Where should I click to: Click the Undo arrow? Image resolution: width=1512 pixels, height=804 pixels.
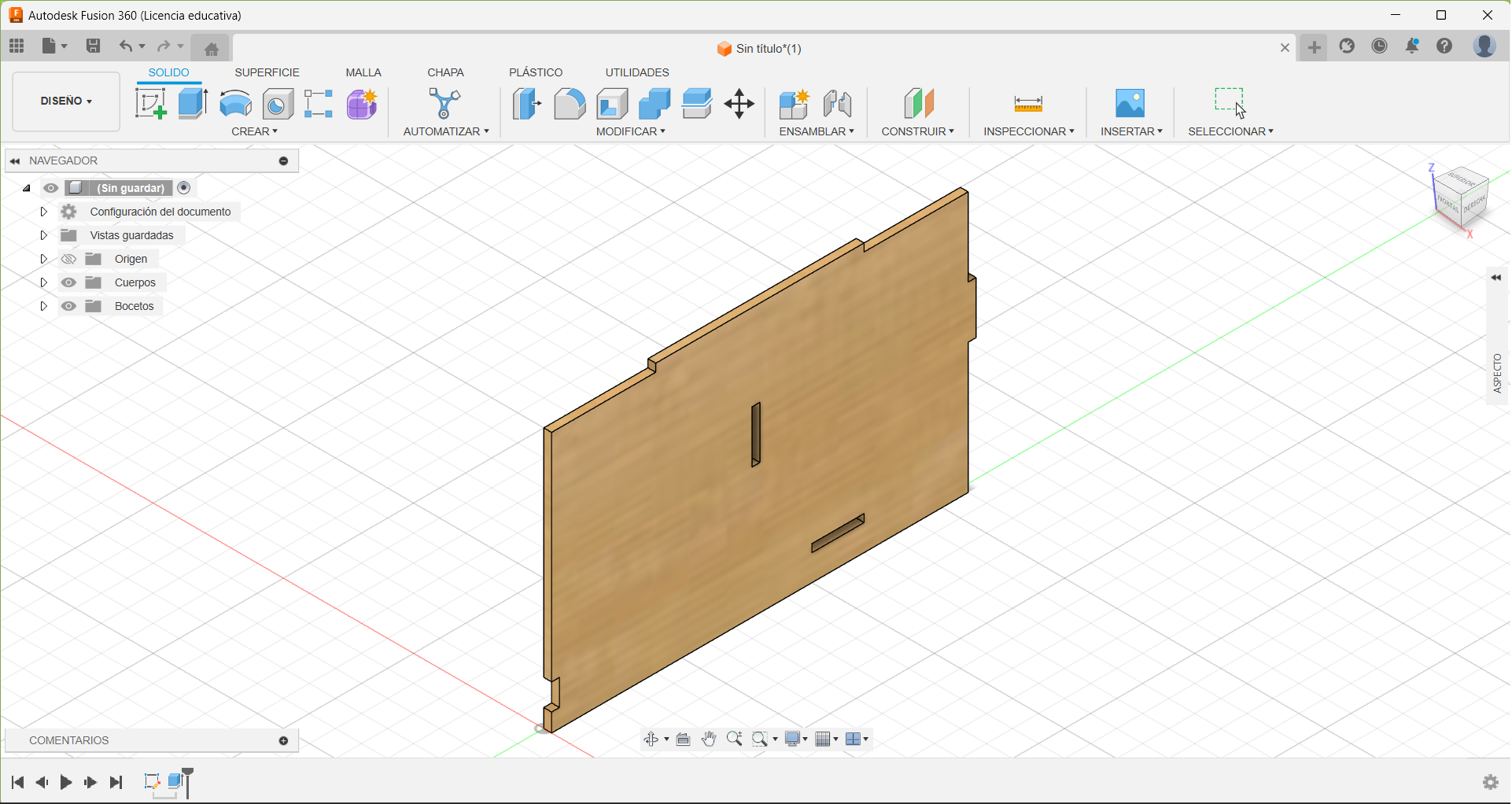pos(126,46)
